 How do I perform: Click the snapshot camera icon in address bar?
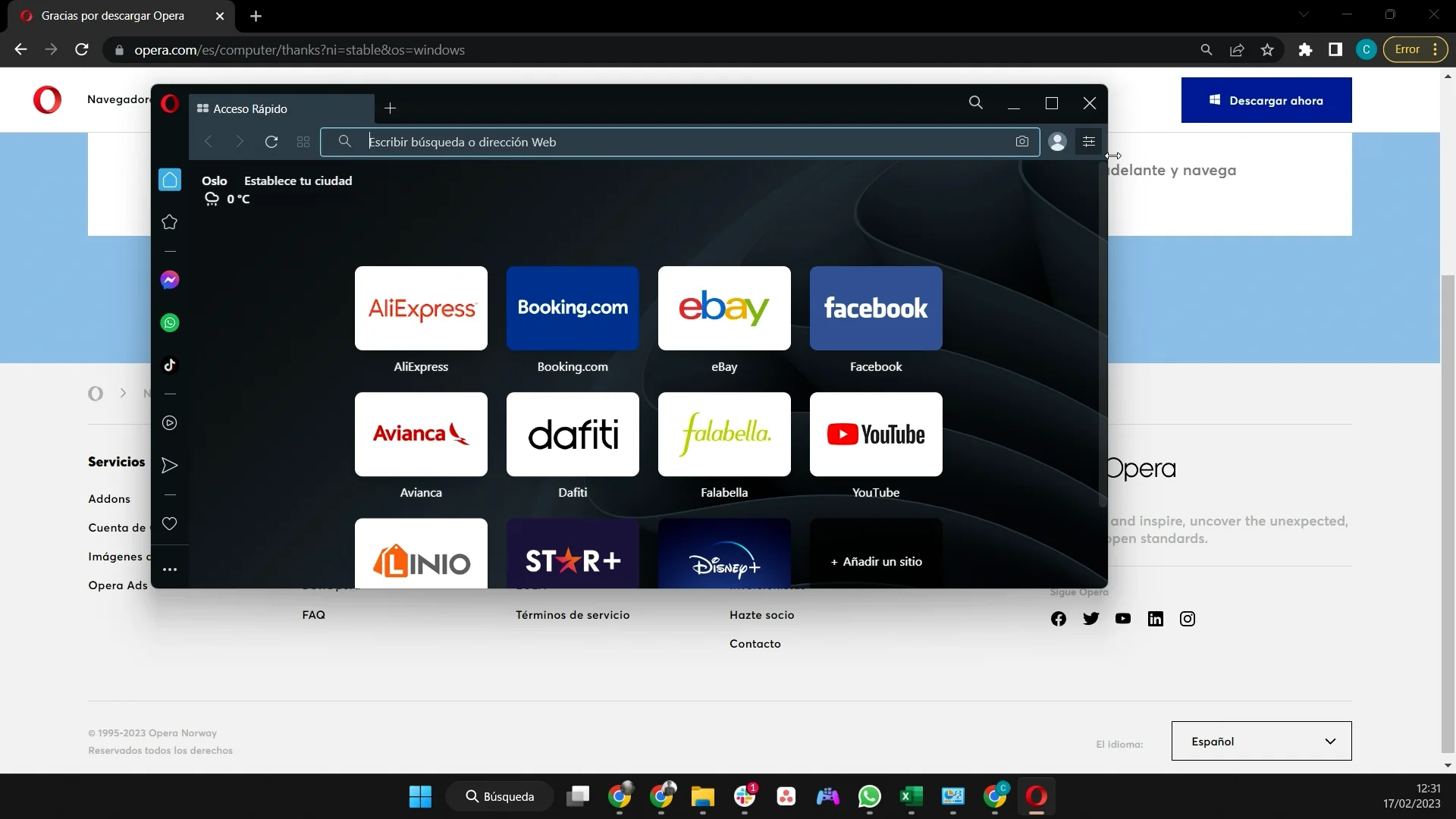point(1022,142)
